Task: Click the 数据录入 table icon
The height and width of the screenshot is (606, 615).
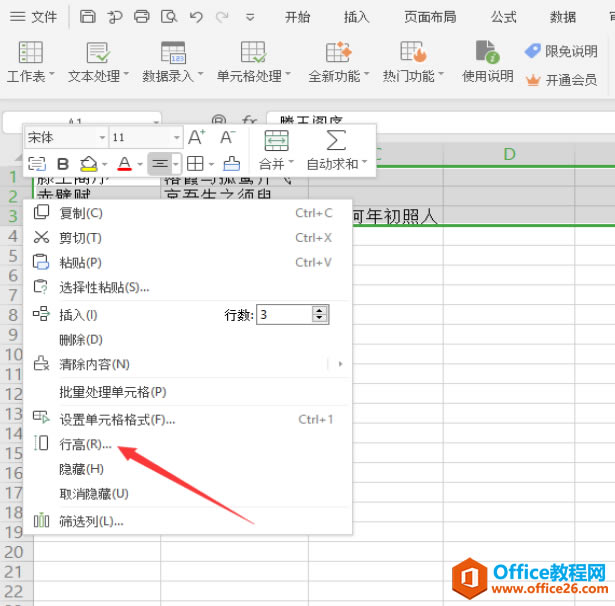Action: 173,52
